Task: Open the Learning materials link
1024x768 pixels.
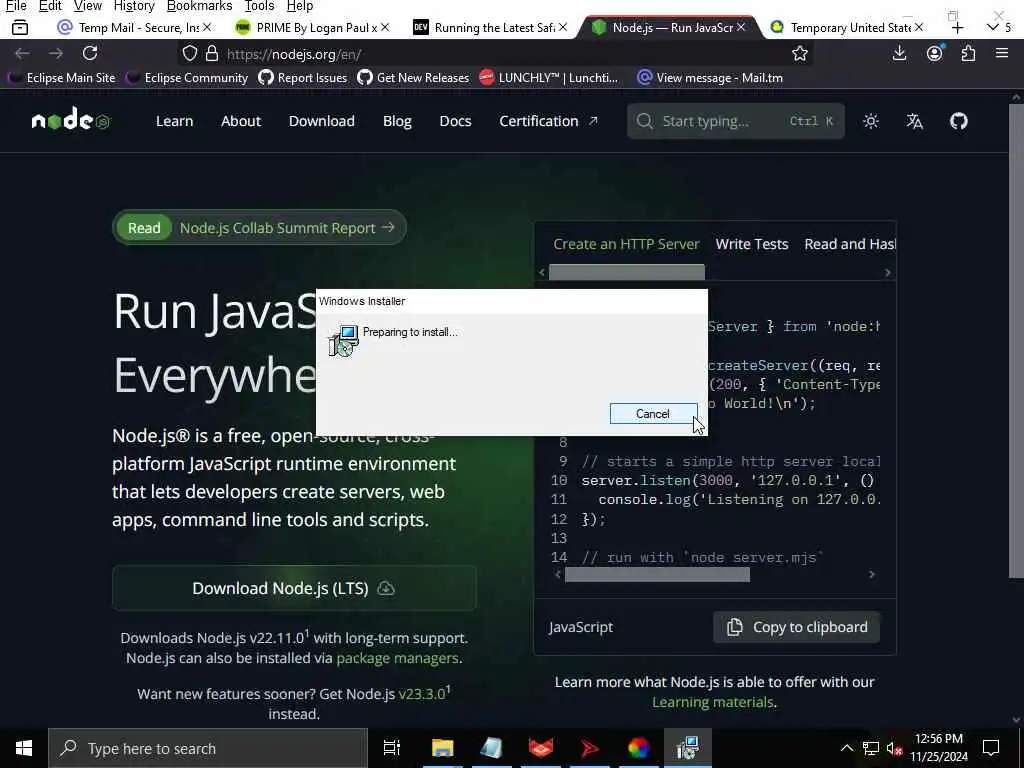Action: pos(712,702)
